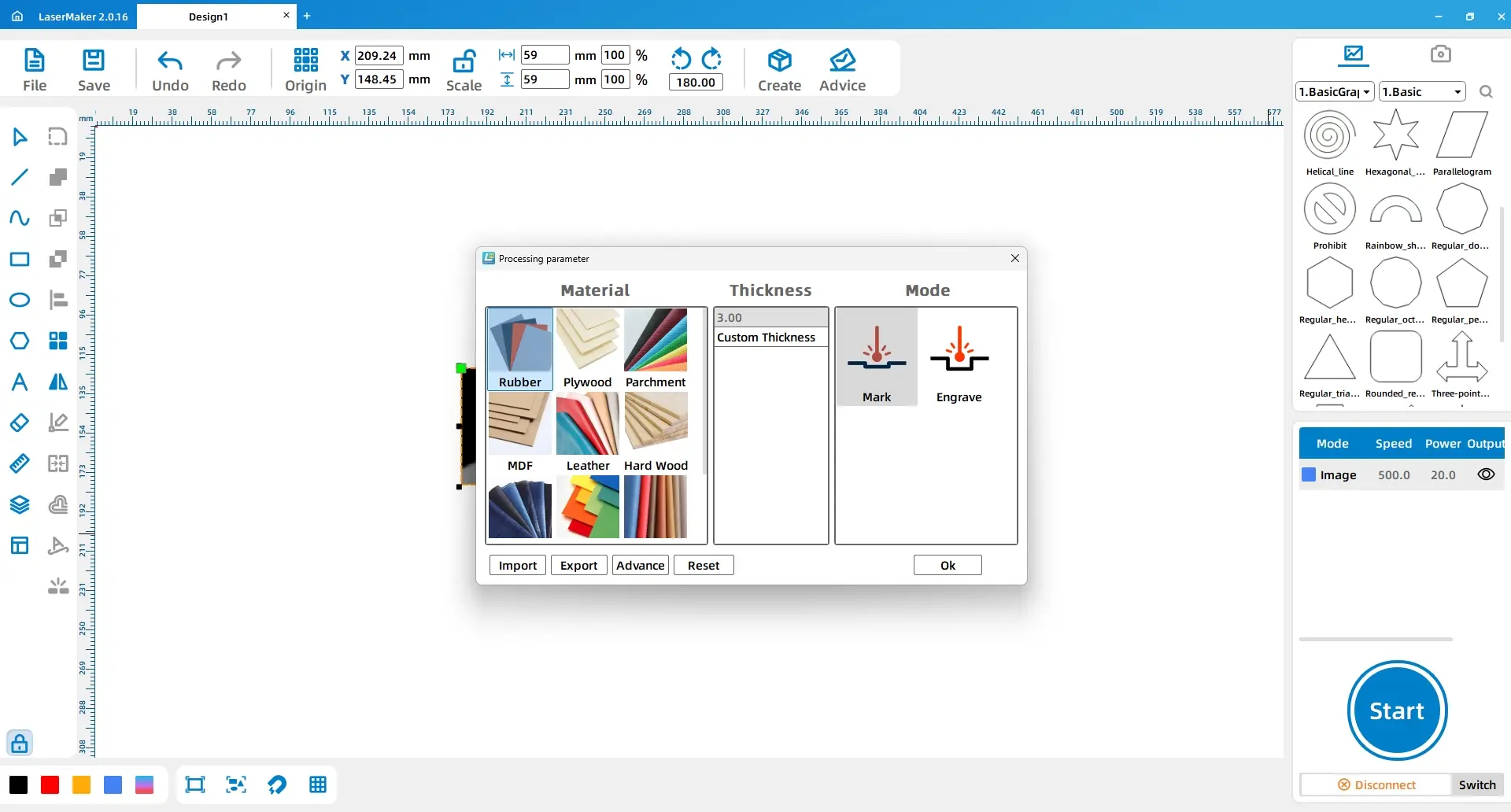Click the Disconnect button
1511x812 pixels.
pos(1376,784)
